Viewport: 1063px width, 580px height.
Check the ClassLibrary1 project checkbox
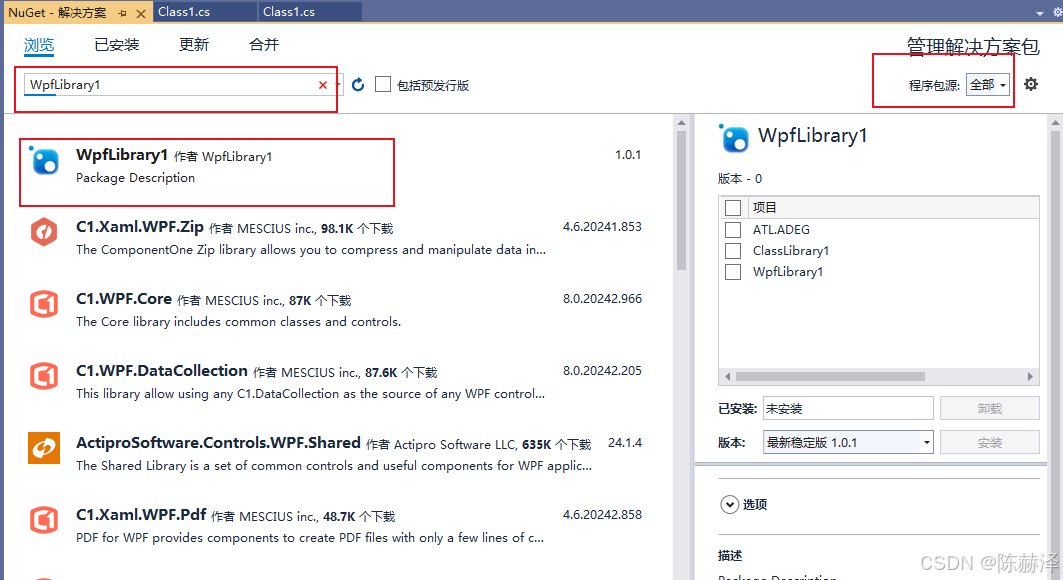[x=733, y=250]
